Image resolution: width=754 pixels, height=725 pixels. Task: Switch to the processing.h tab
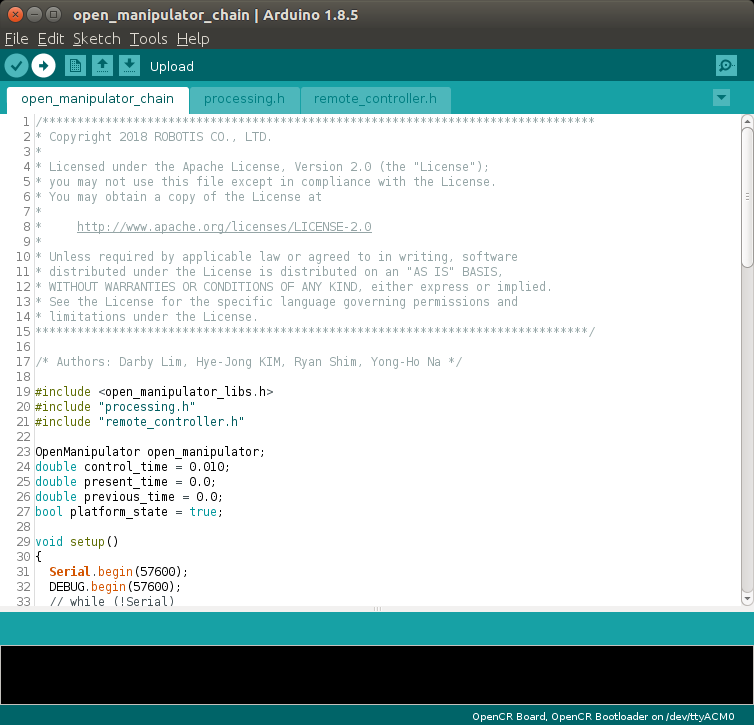tap(244, 99)
